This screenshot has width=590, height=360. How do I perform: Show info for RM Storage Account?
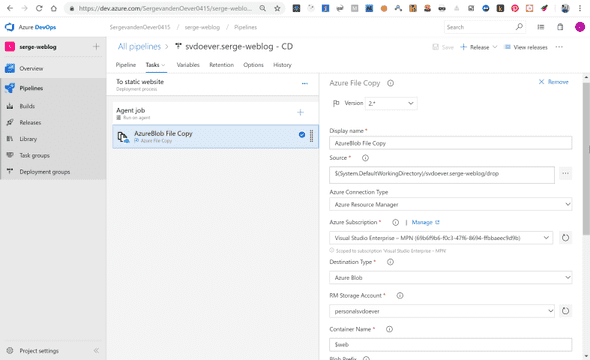coord(400,296)
